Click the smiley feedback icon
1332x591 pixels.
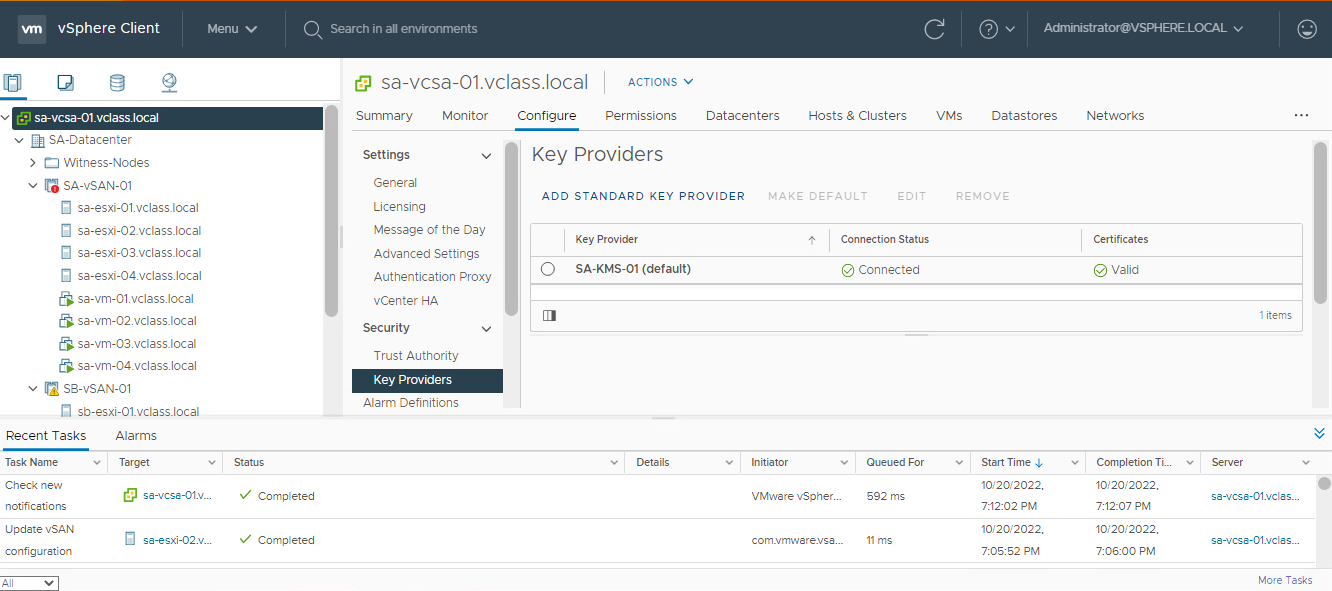[x=1307, y=29]
